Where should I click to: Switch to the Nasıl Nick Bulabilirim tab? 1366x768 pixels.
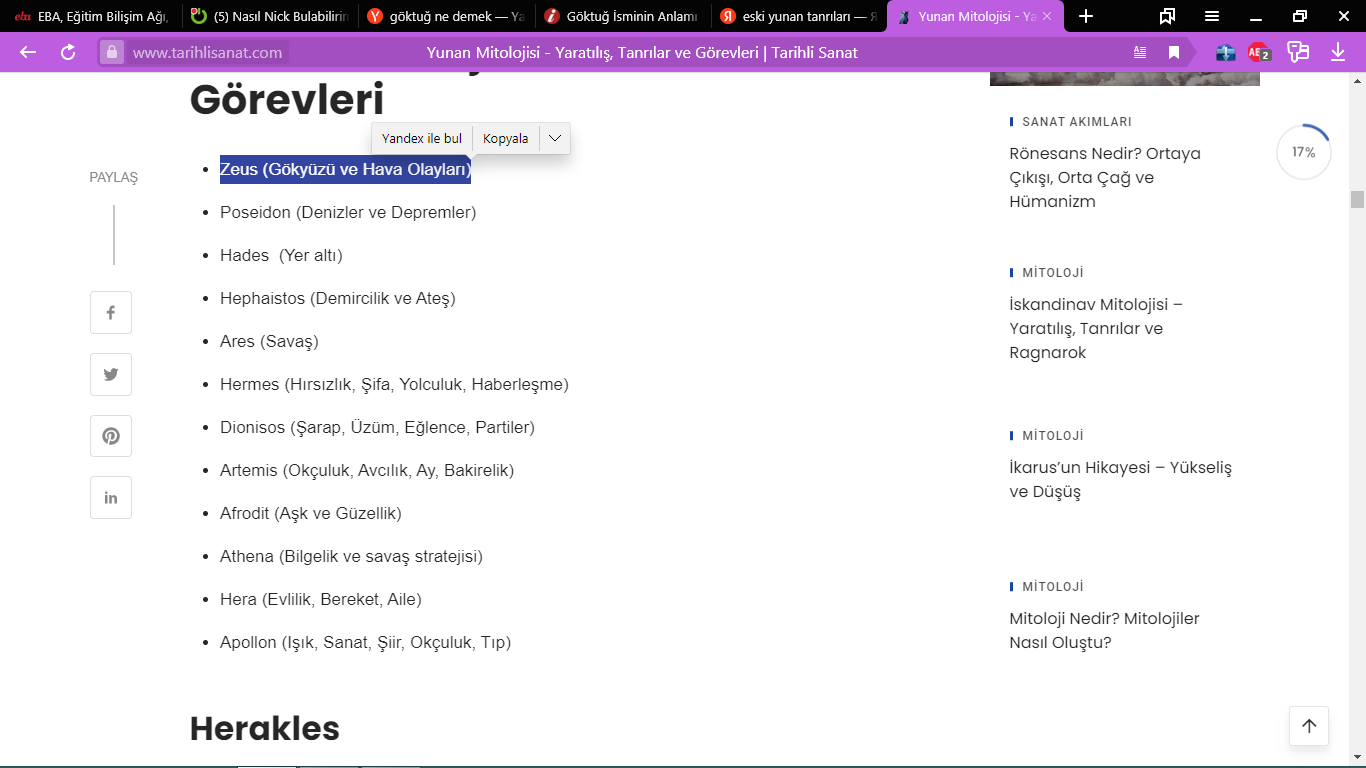pyautogui.click(x=271, y=16)
